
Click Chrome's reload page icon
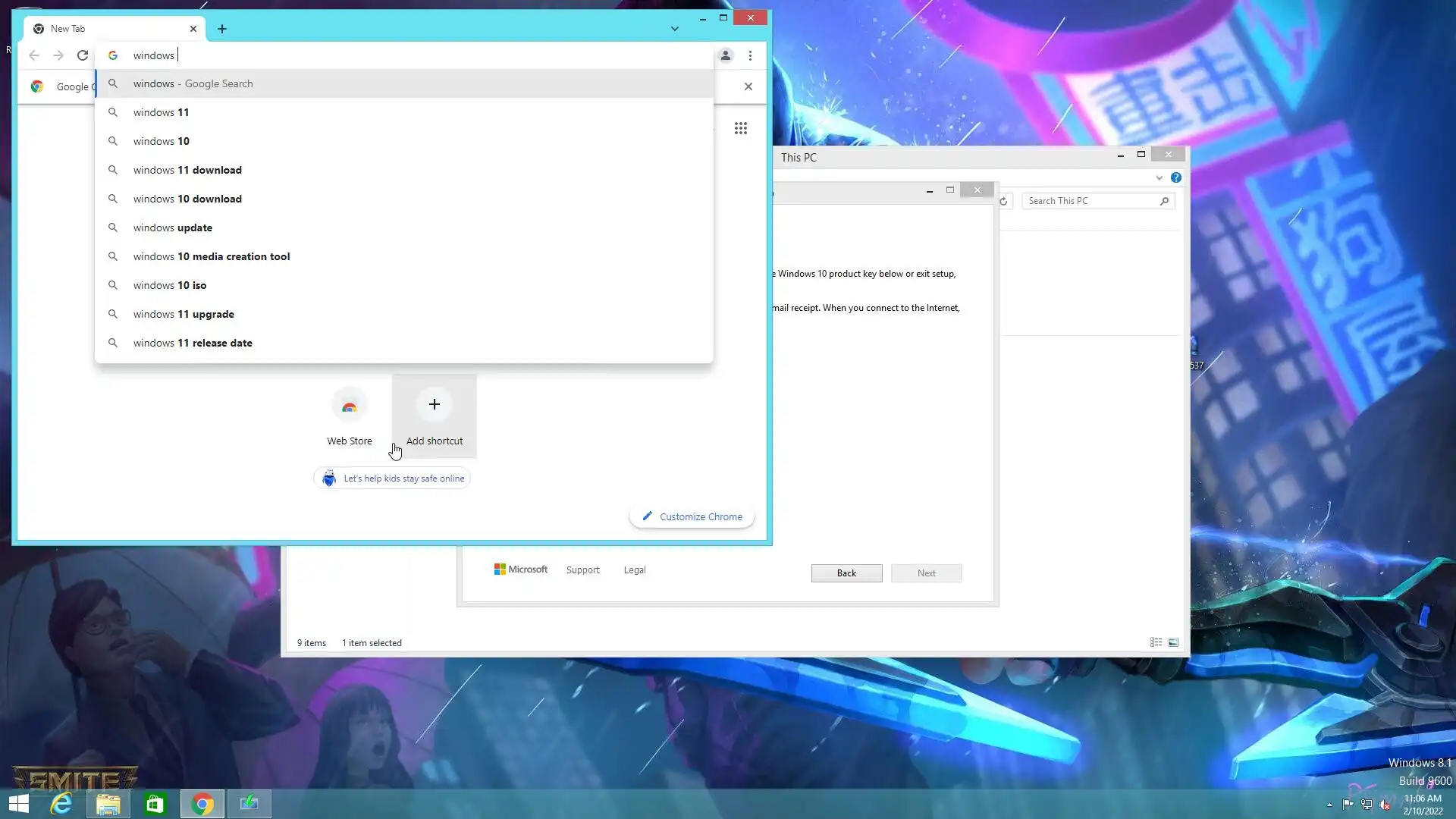pos(83,55)
